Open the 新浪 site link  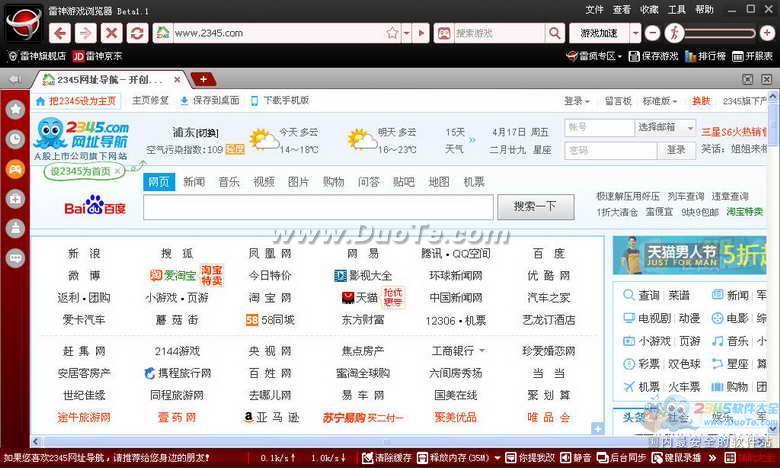pyautogui.click(x=84, y=254)
